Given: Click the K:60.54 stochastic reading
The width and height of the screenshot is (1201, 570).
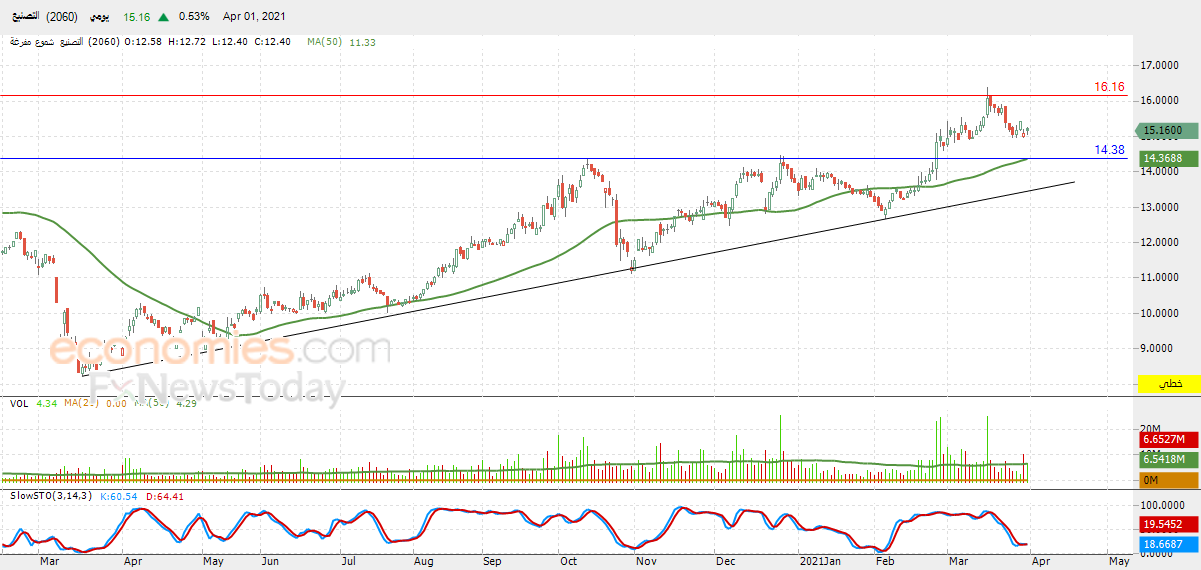Looking at the screenshot, I should click(120, 496).
